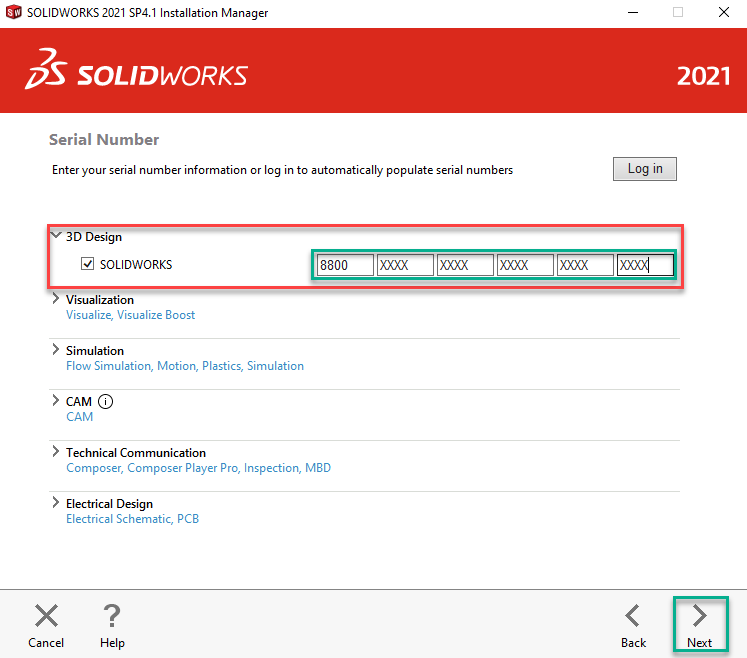Expand the Visualization section

(x=56, y=299)
